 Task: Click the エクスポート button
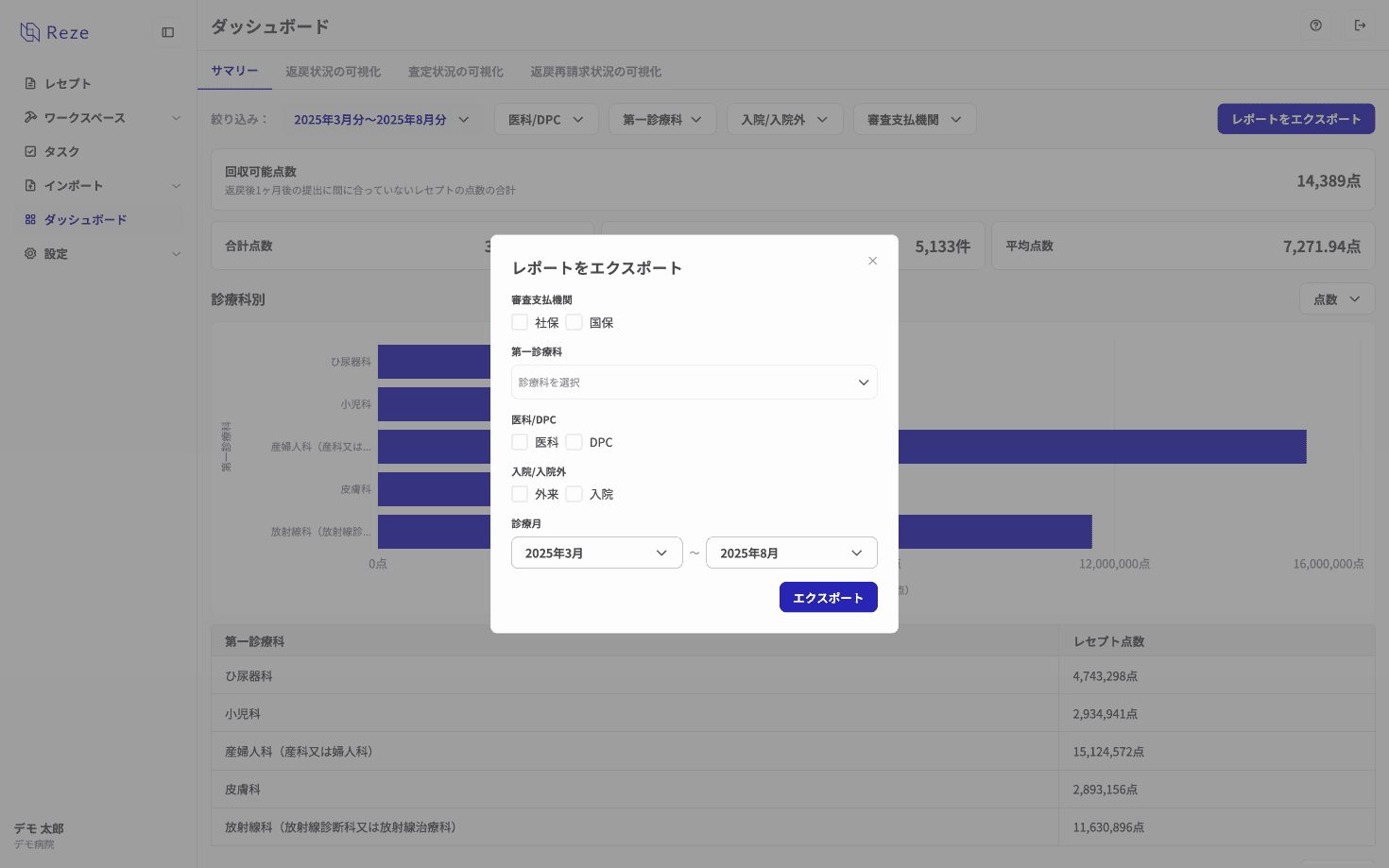[828, 597]
